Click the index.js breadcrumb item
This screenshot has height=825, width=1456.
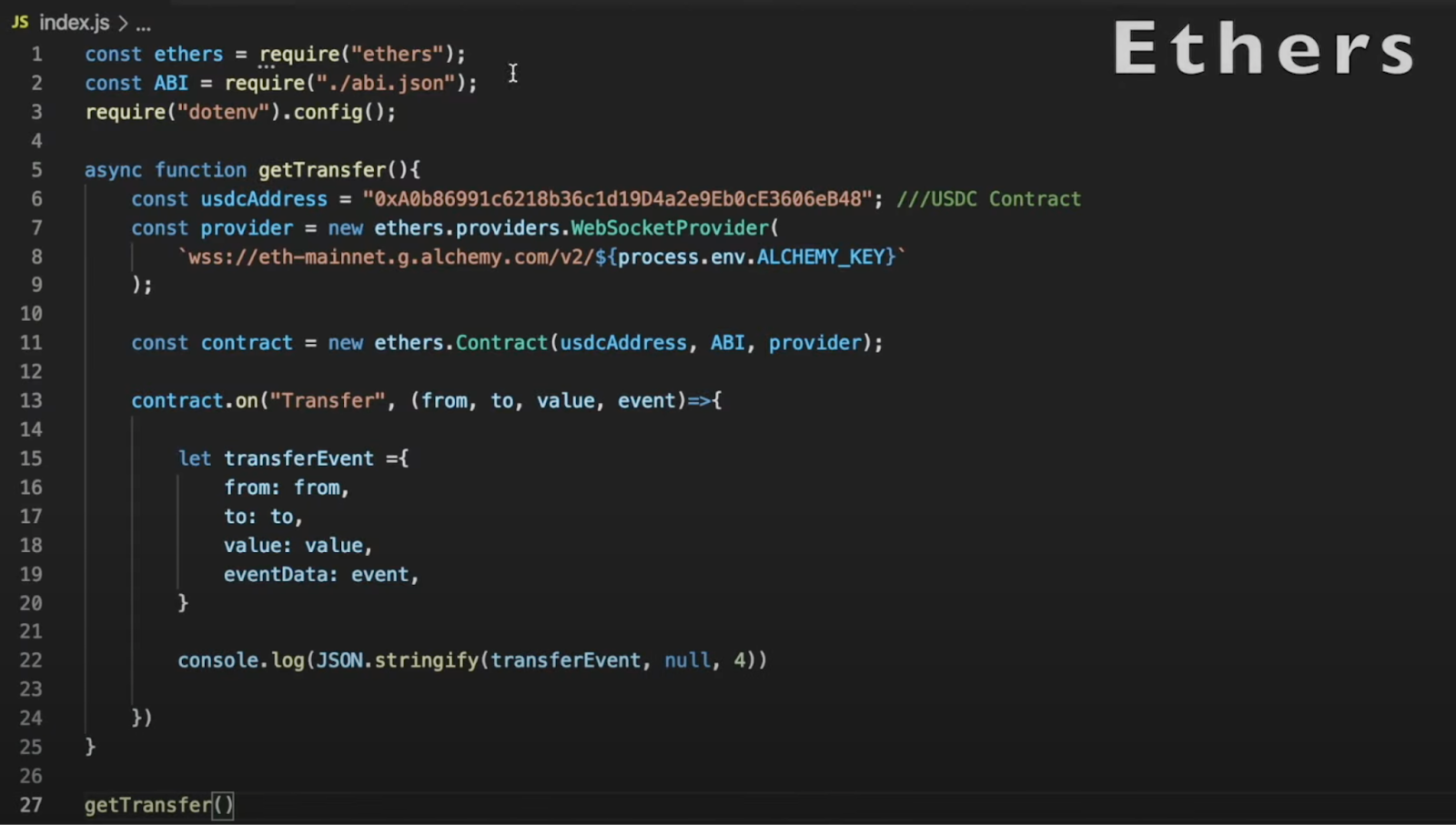[75, 23]
